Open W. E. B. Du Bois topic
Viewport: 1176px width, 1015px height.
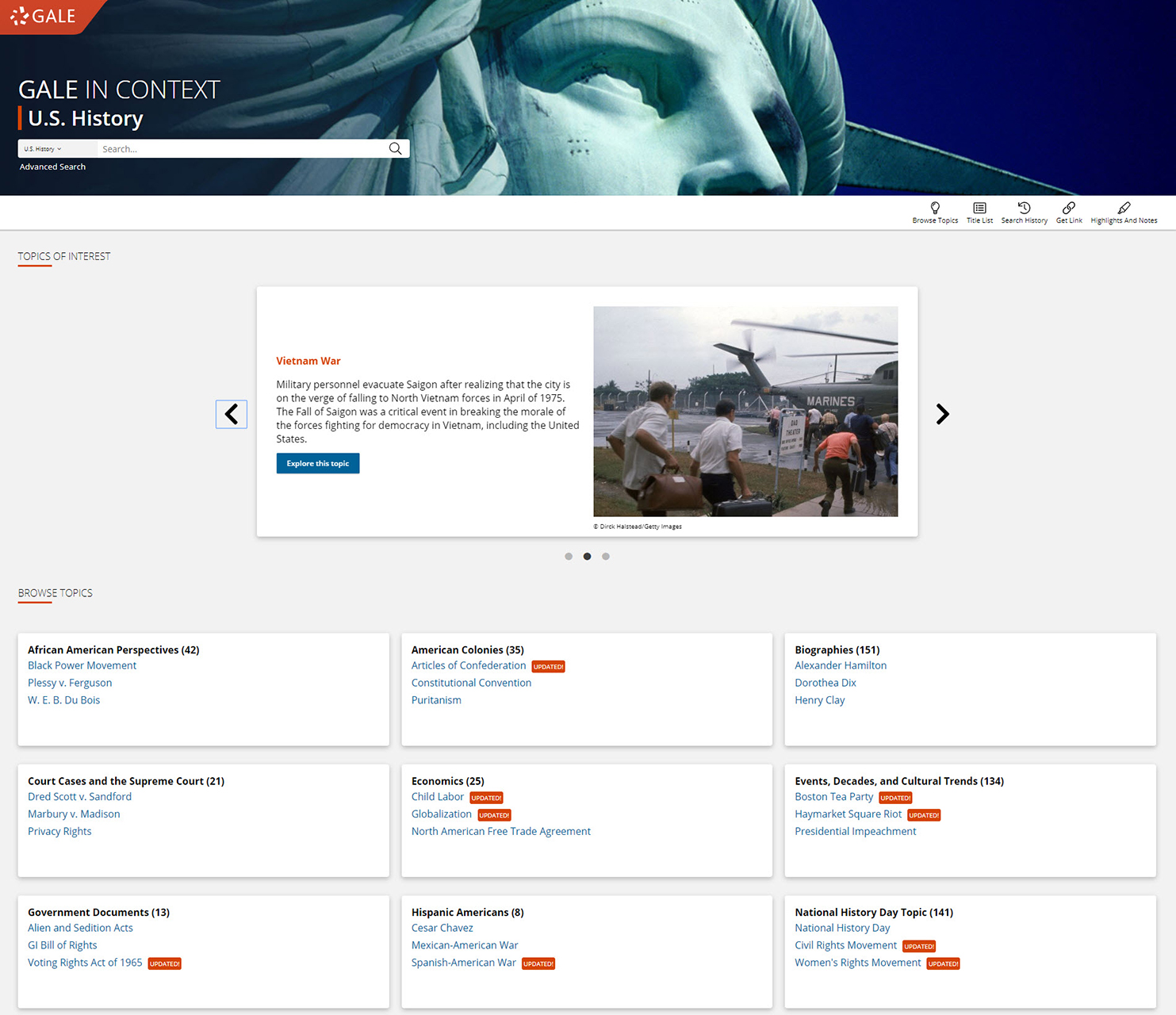tap(64, 700)
